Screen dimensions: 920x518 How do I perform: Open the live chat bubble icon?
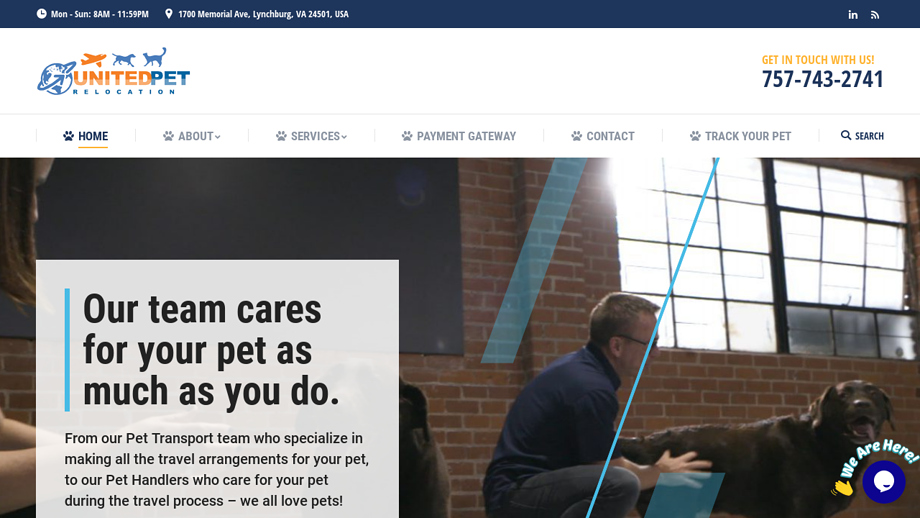(x=884, y=482)
